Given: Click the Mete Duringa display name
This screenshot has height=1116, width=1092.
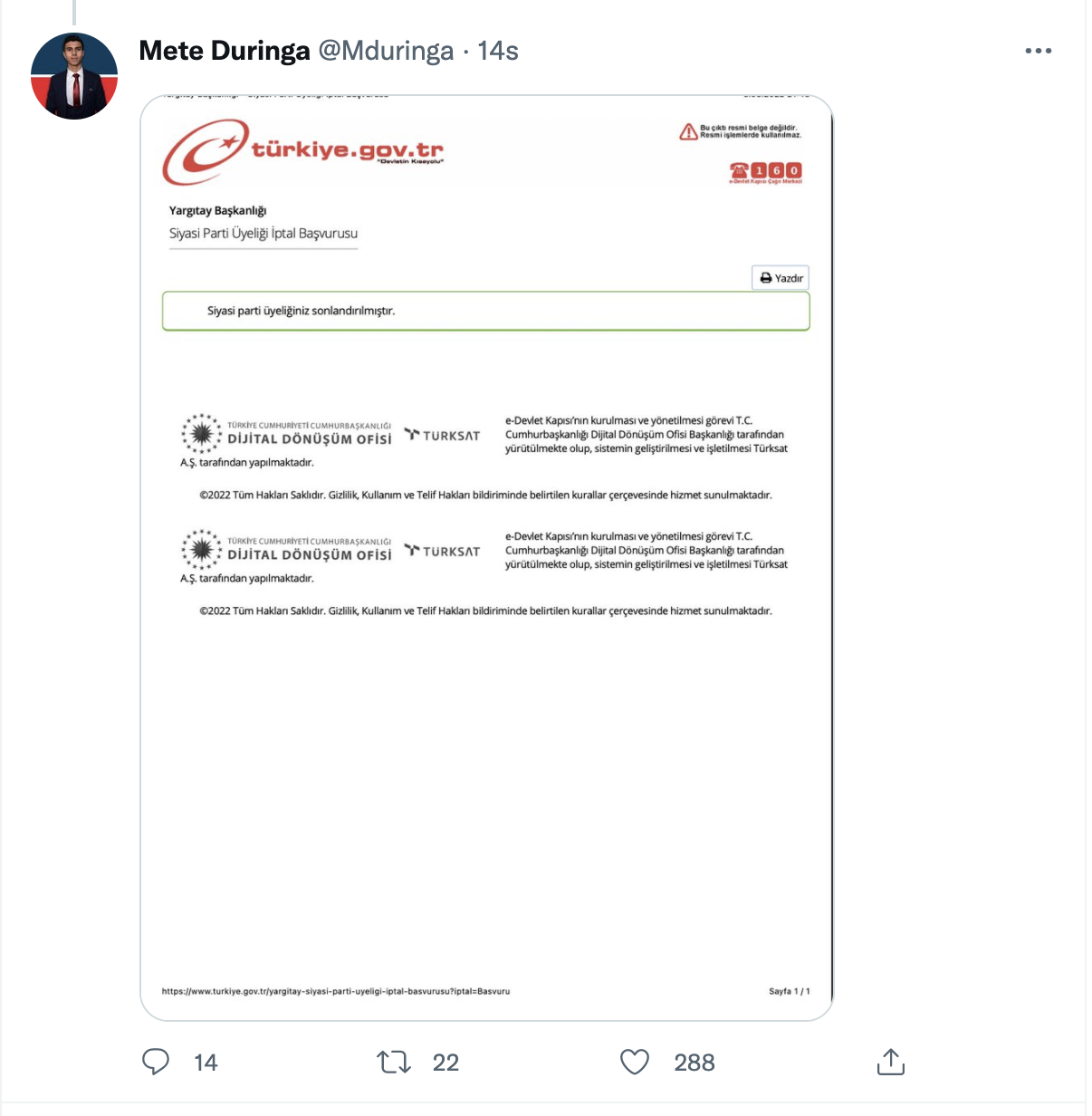Looking at the screenshot, I should coord(225,51).
